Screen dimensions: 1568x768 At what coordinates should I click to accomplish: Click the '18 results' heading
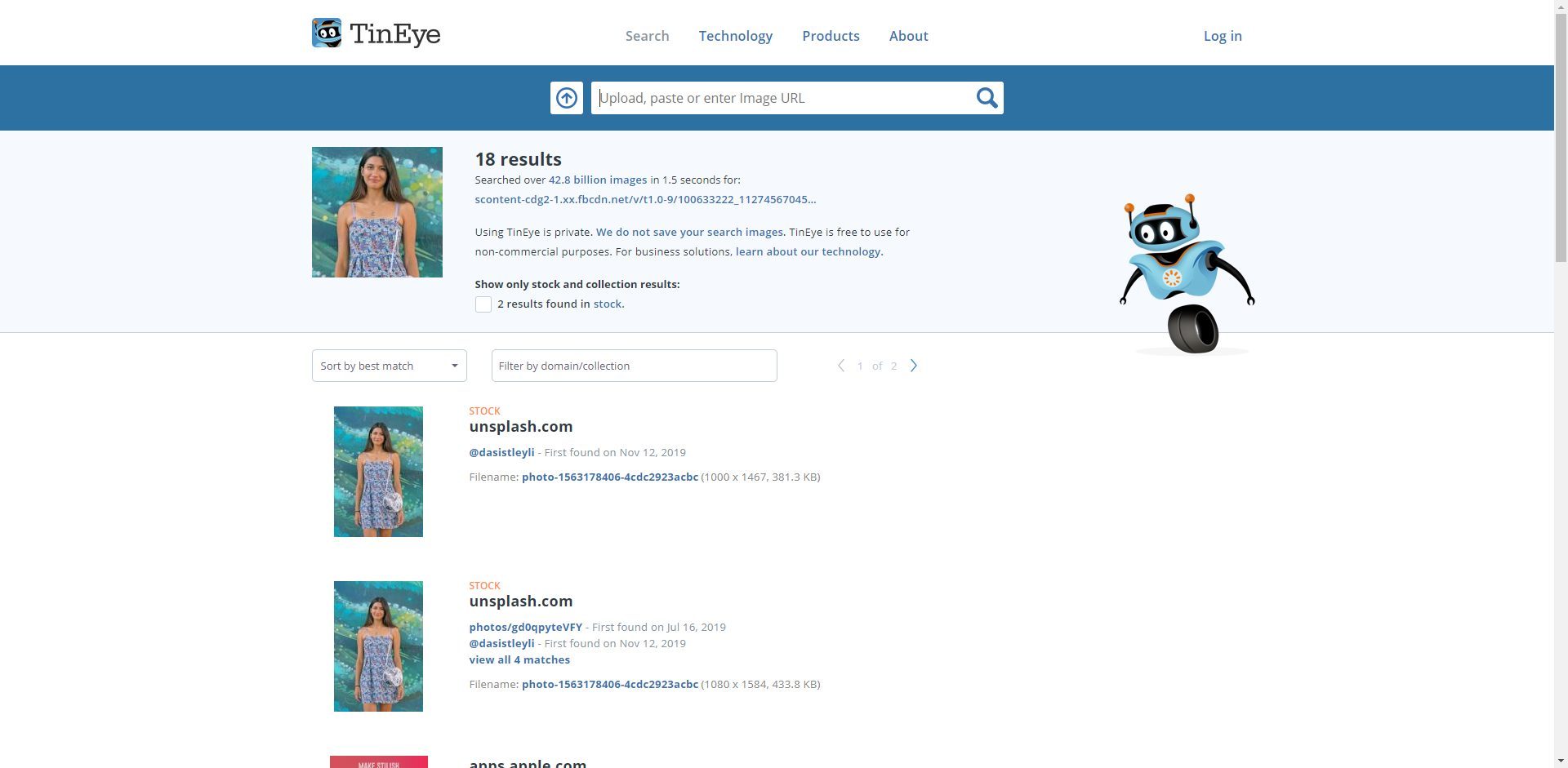pyautogui.click(x=518, y=159)
